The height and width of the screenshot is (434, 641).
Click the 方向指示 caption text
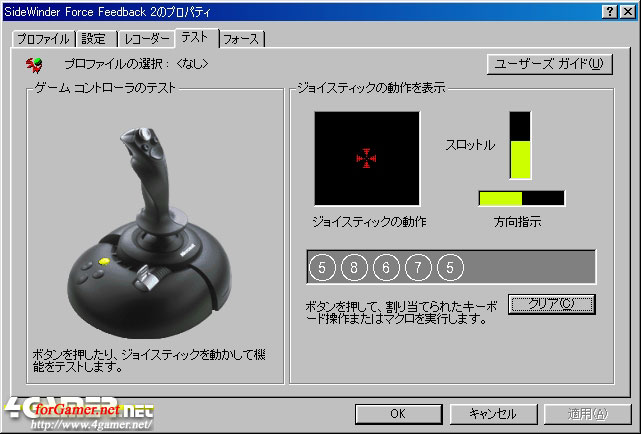click(x=518, y=222)
